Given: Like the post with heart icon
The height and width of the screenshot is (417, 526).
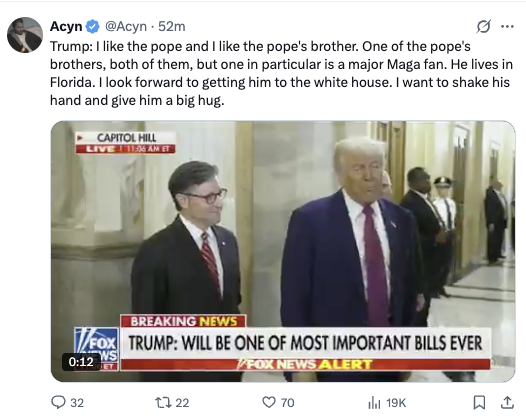Looking at the screenshot, I should click(x=269, y=402).
